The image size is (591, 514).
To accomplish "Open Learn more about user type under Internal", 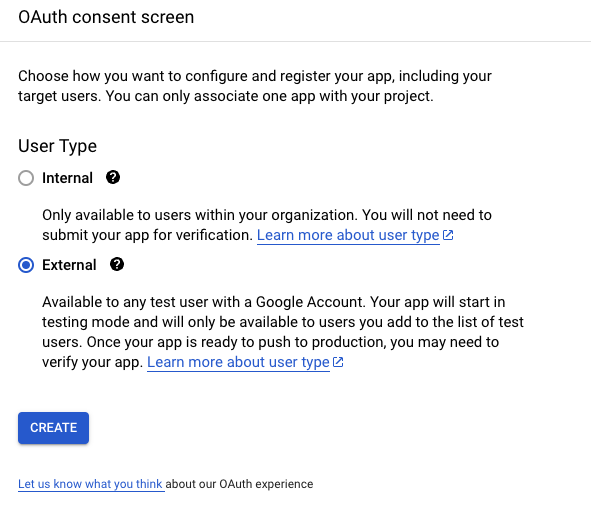I will [348, 235].
